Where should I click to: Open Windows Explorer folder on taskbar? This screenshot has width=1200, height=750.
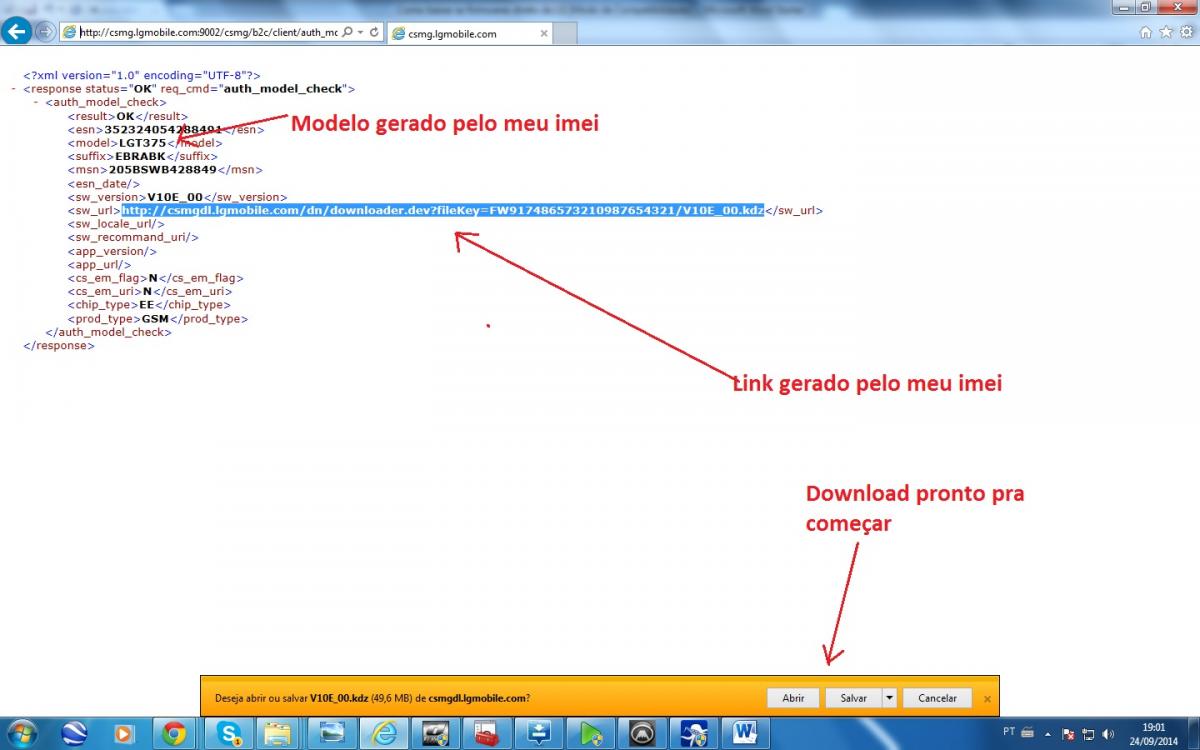pyautogui.click(x=277, y=733)
